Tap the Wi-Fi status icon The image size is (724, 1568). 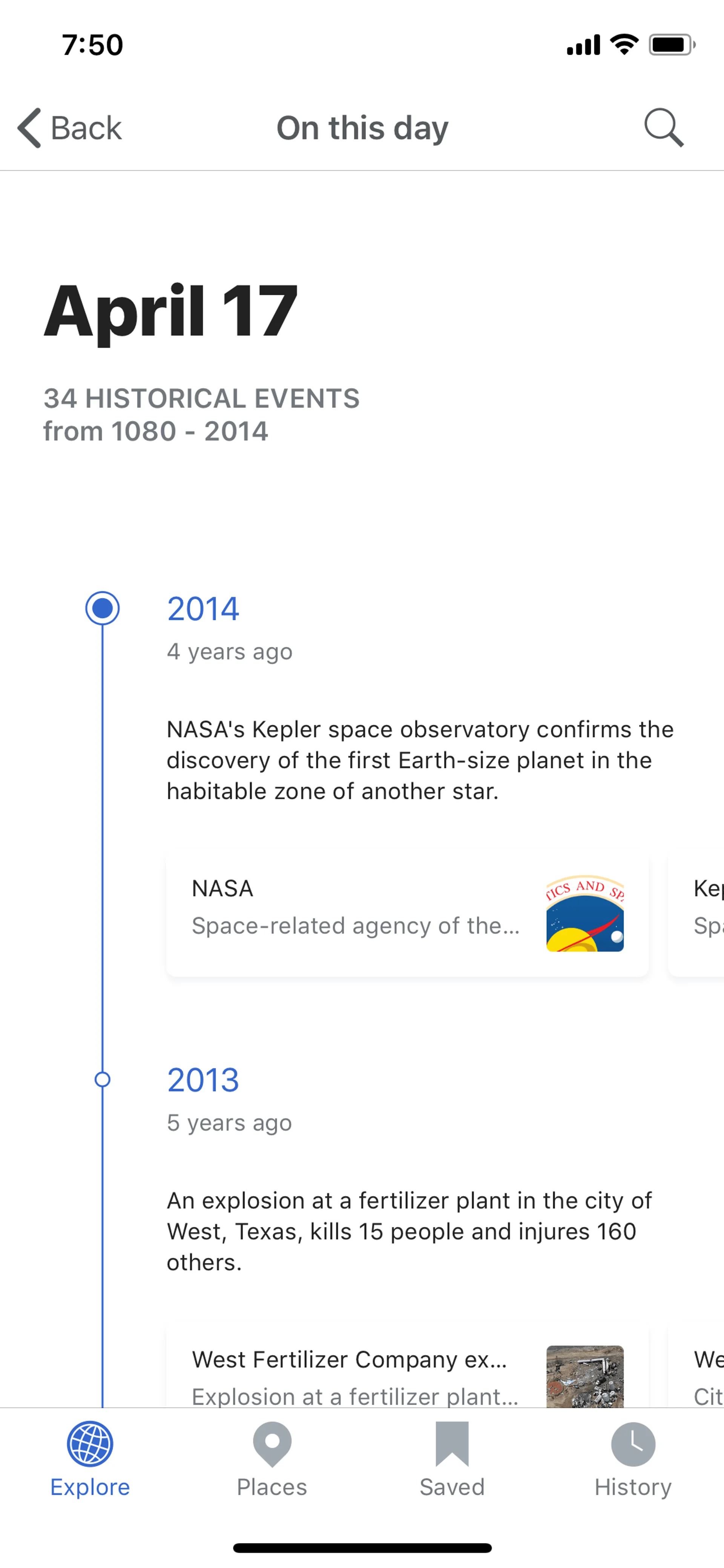click(624, 45)
